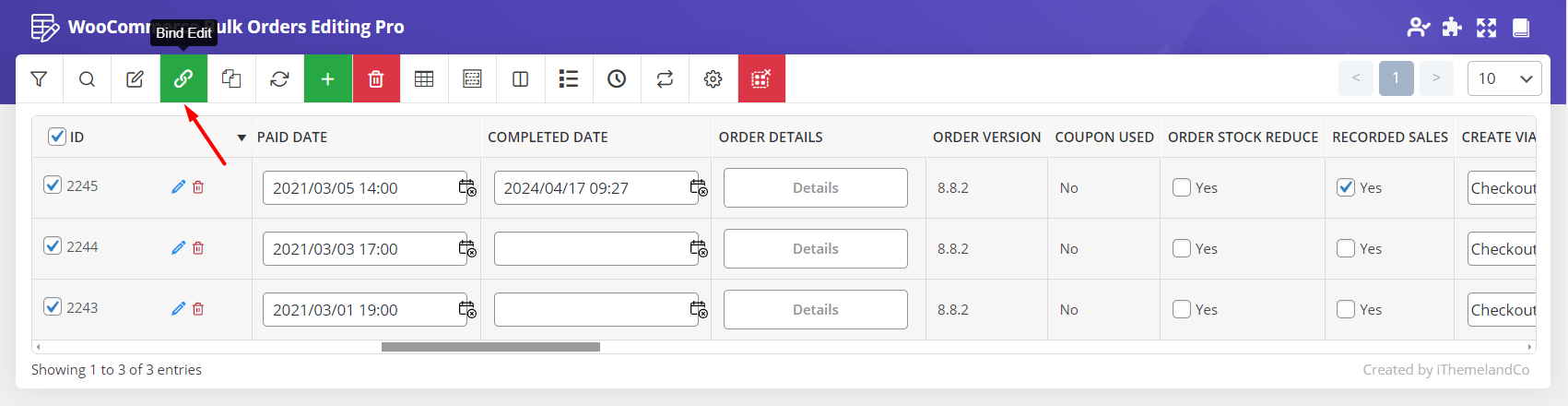The height and width of the screenshot is (406, 1568).
Task: Click the horizontal scrollbar thumb under the table
Action: pos(490,347)
